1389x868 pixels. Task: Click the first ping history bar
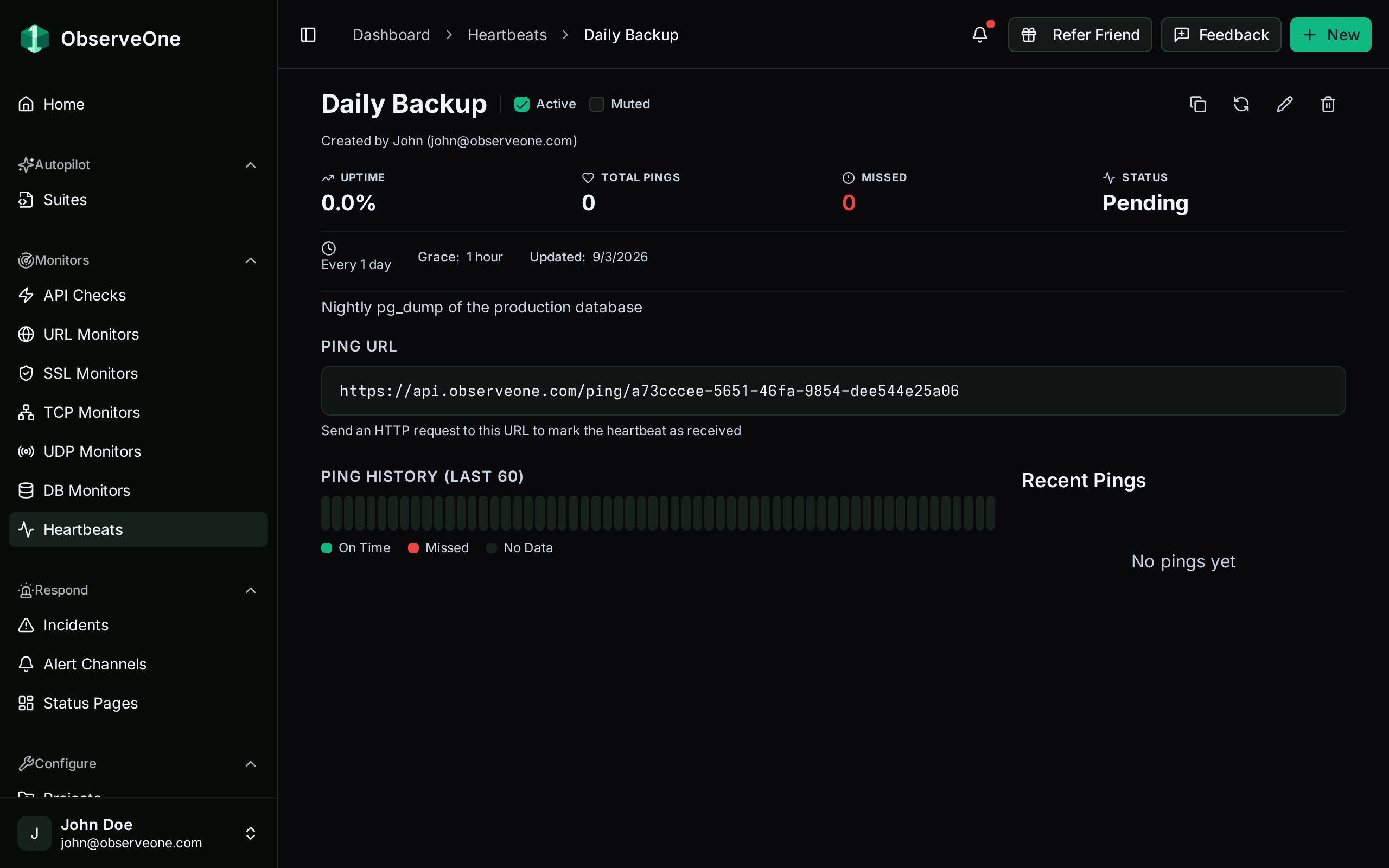pos(326,513)
